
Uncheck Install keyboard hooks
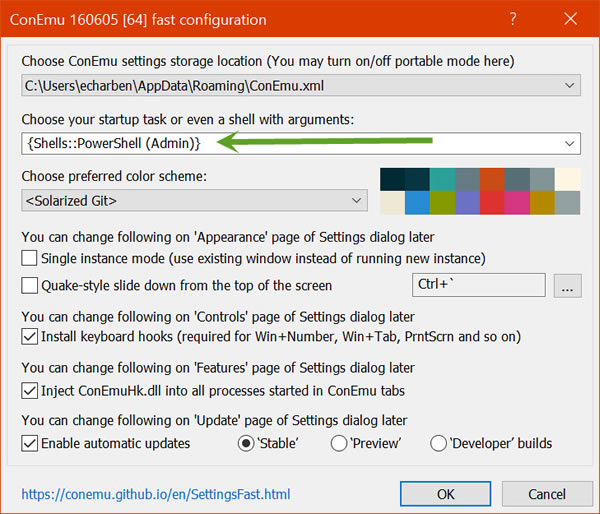(x=29, y=337)
